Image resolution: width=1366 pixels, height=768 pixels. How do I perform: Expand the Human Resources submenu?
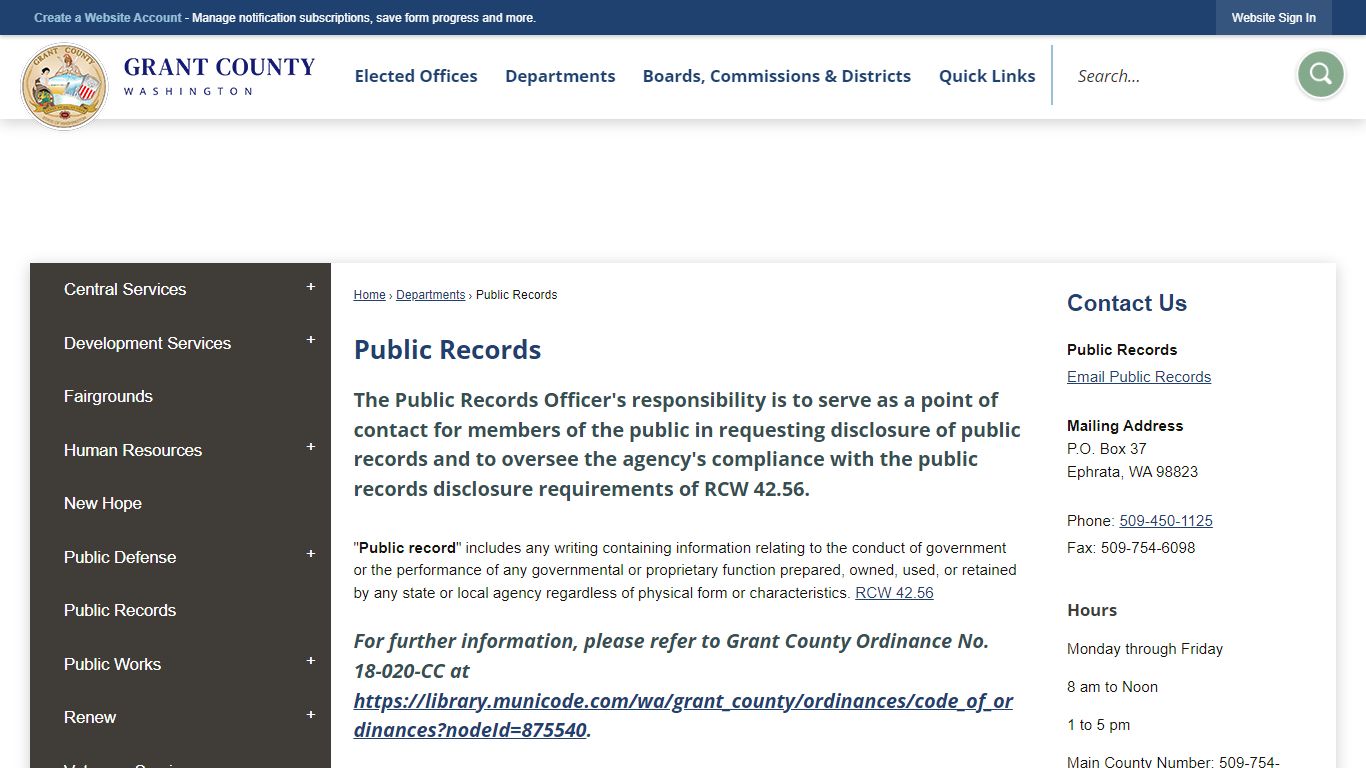(x=310, y=448)
